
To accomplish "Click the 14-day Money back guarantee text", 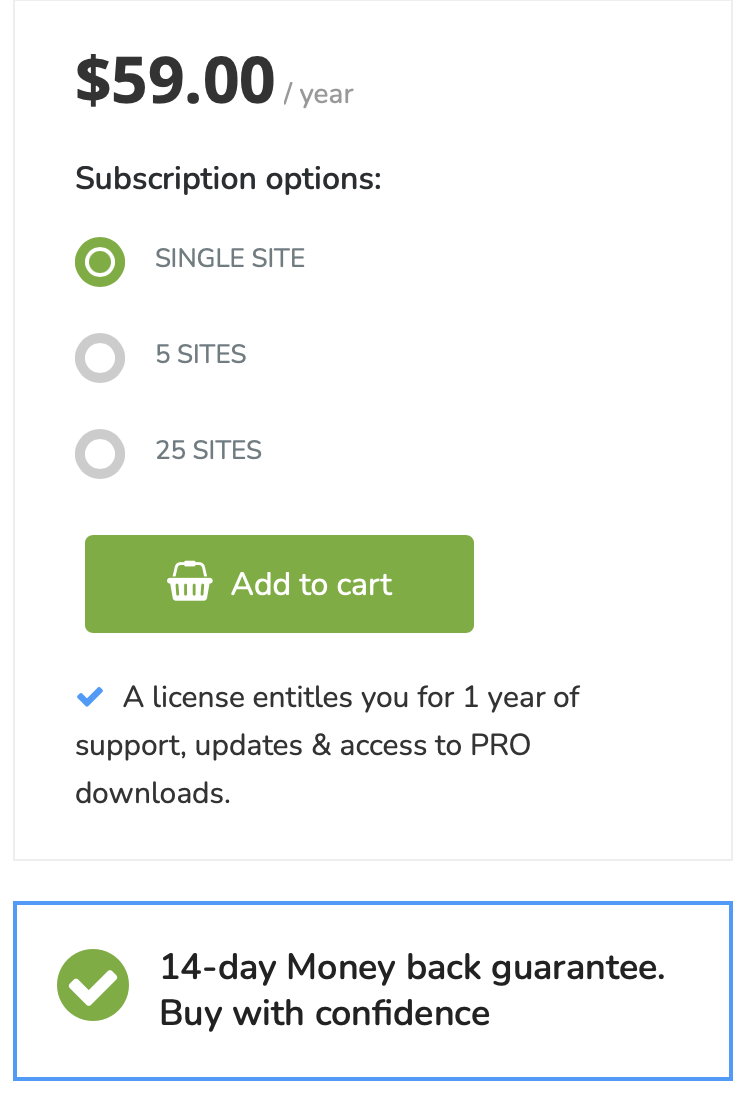I will 412,968.
